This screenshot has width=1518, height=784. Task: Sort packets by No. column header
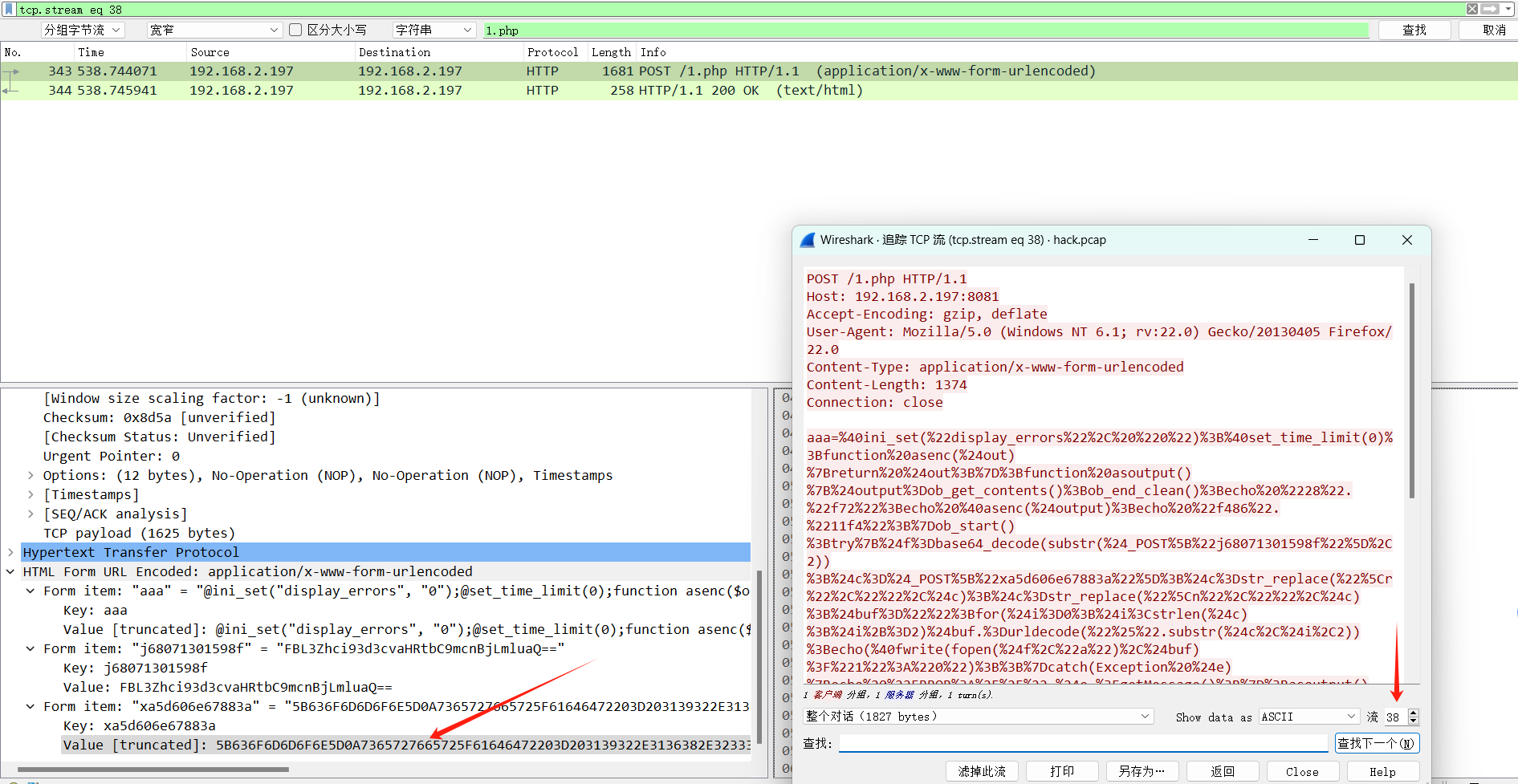pyautogui.click(x=37, y=52)
